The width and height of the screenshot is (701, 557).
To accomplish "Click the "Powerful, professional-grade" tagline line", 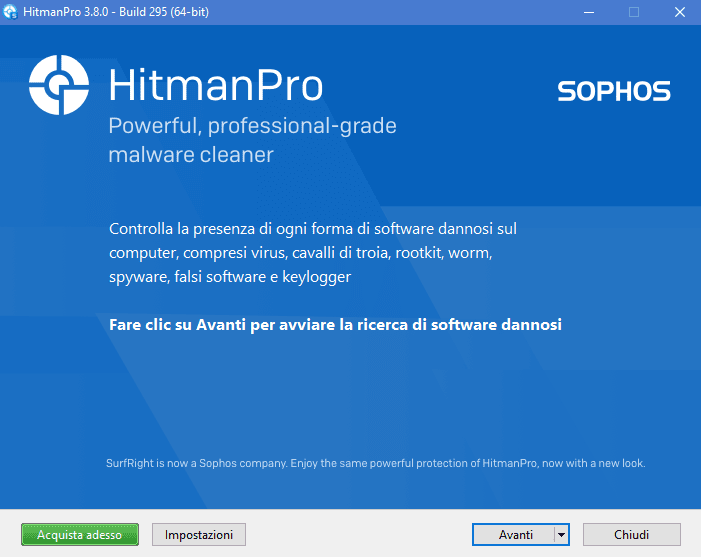I will 252,127.
